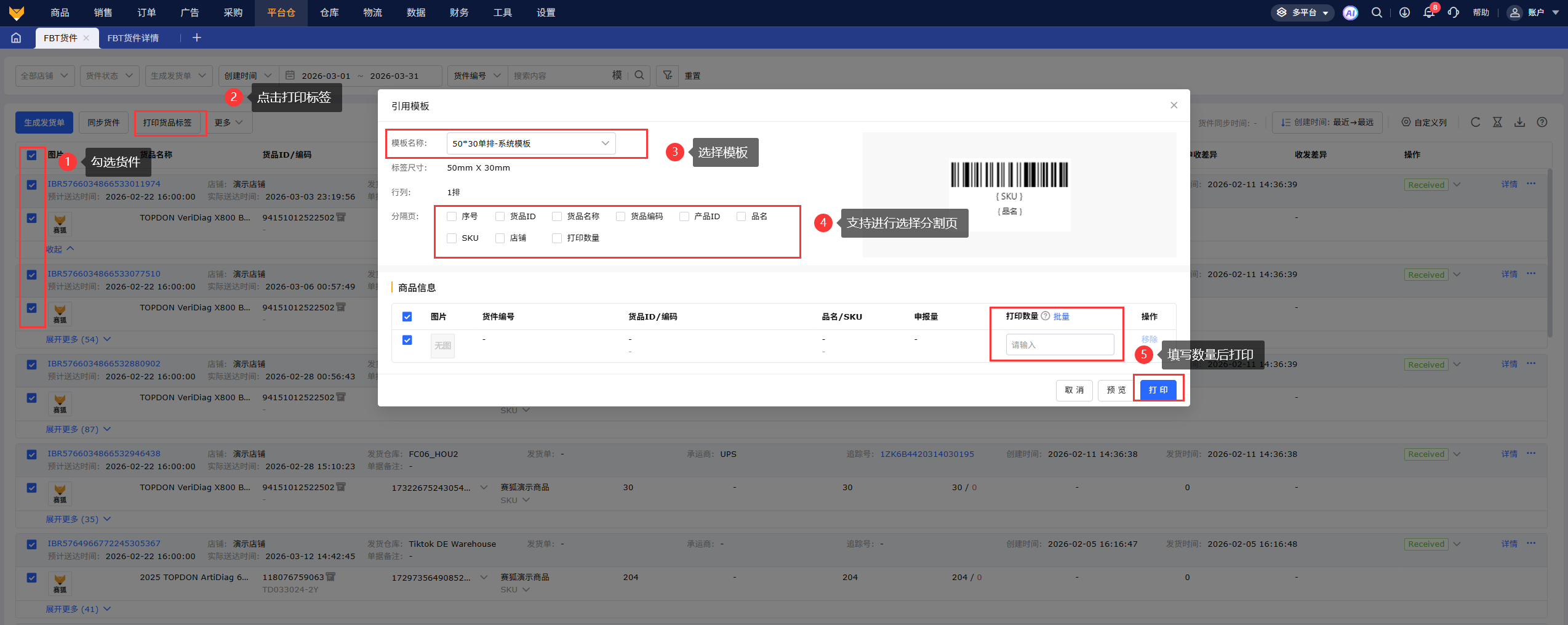
Task: Open the 模板名称 template dropdown
Action: 530,143
